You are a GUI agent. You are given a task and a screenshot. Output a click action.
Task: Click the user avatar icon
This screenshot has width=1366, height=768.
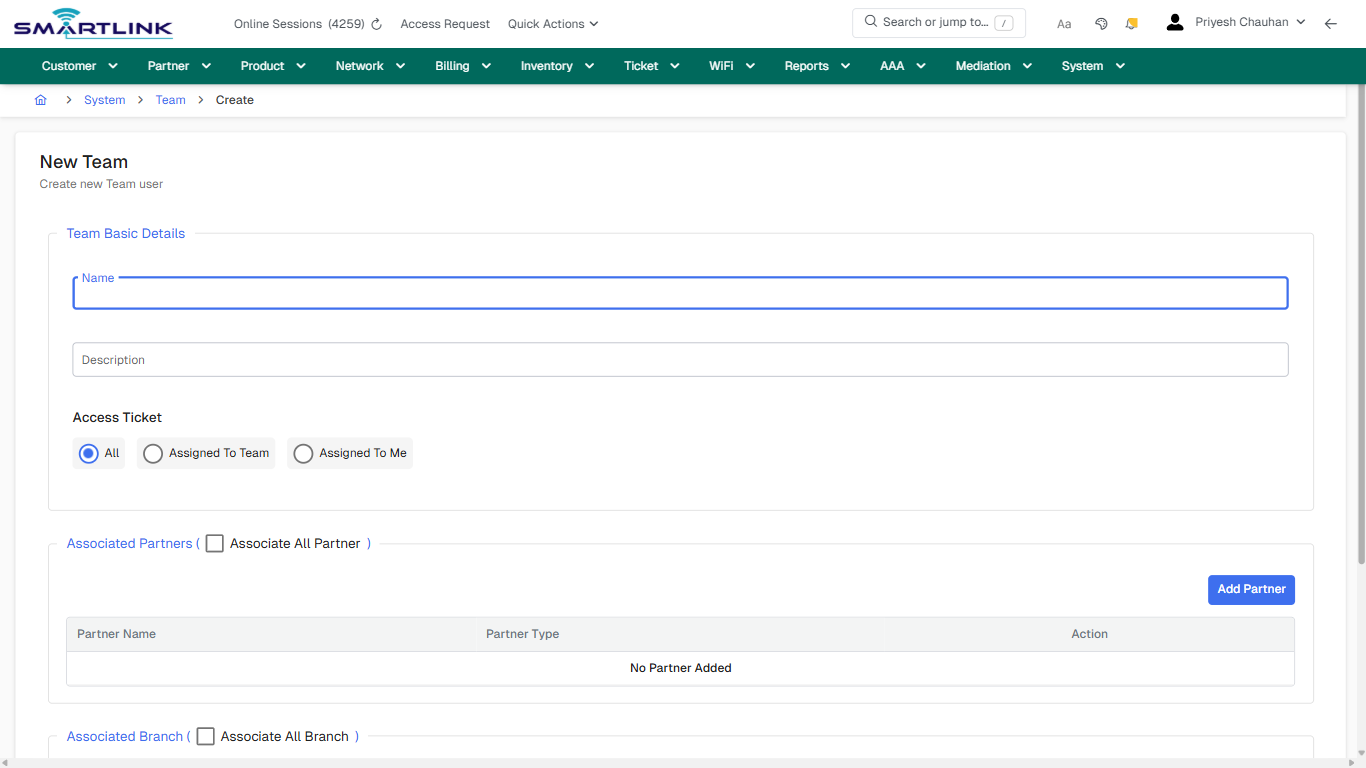1174,21
